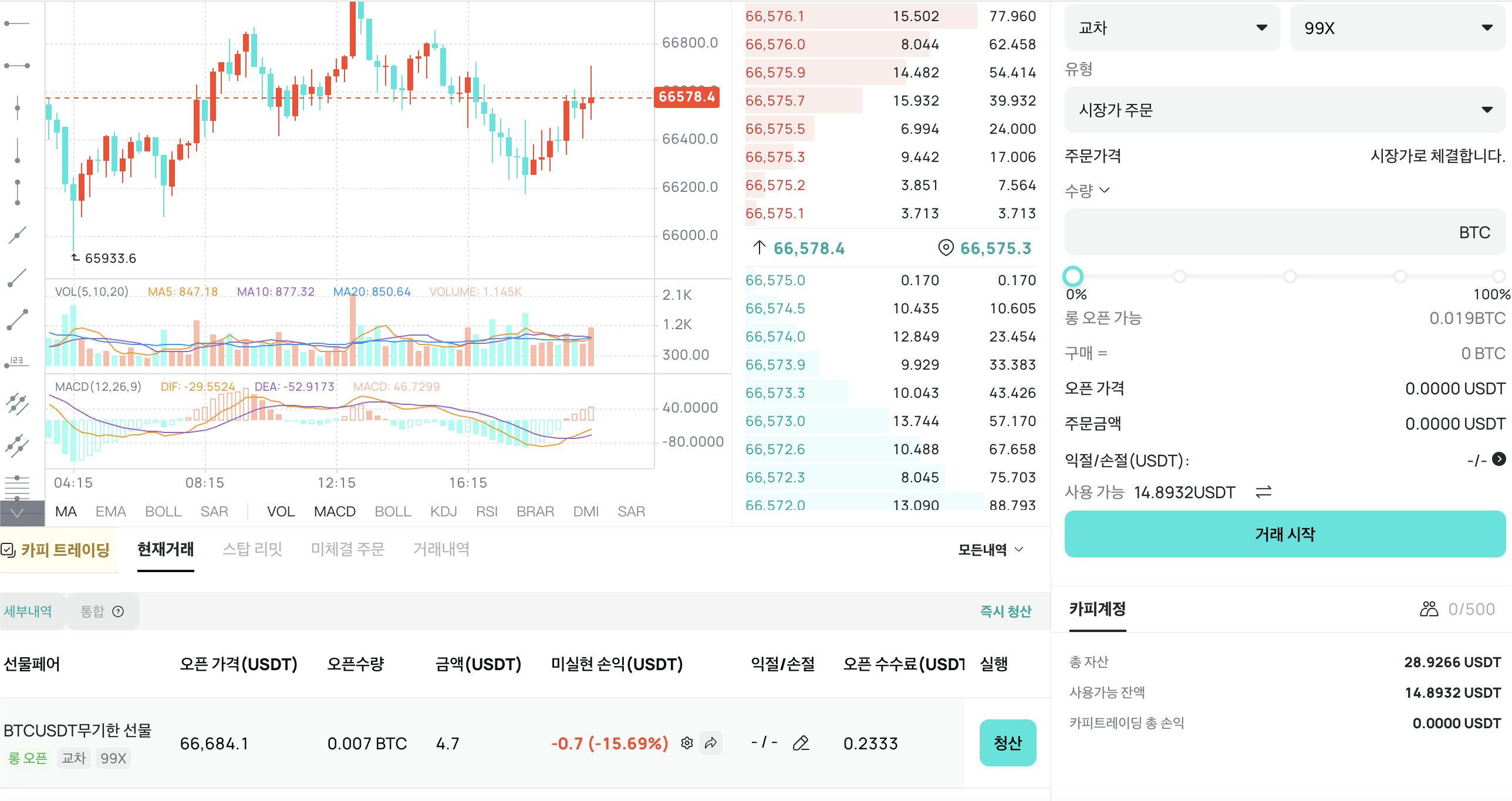
Task: Open the 교차 margin mode dropdown
Action: [1172, 28]
